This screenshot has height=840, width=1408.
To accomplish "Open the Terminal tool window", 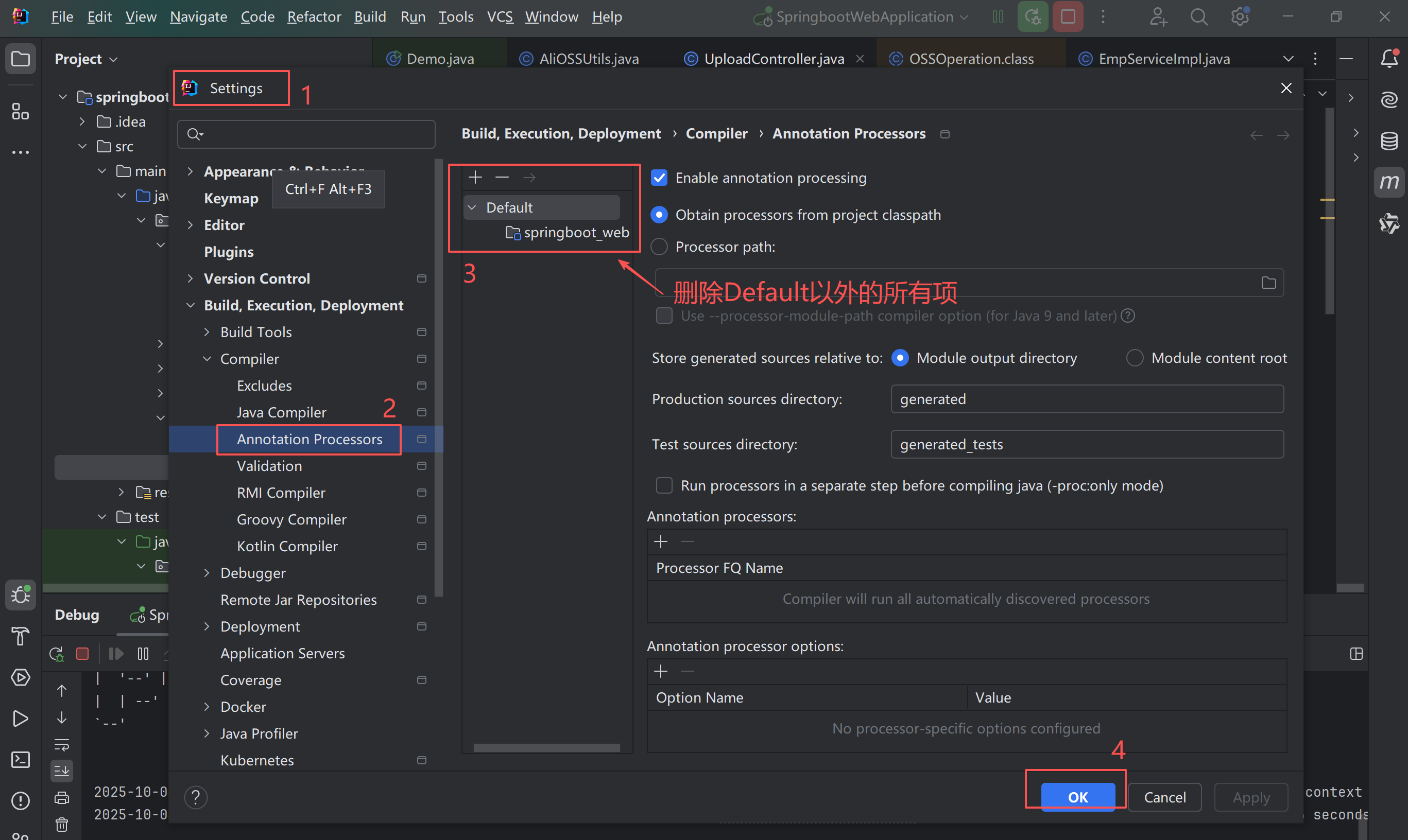I will click(x=21, y=760).
